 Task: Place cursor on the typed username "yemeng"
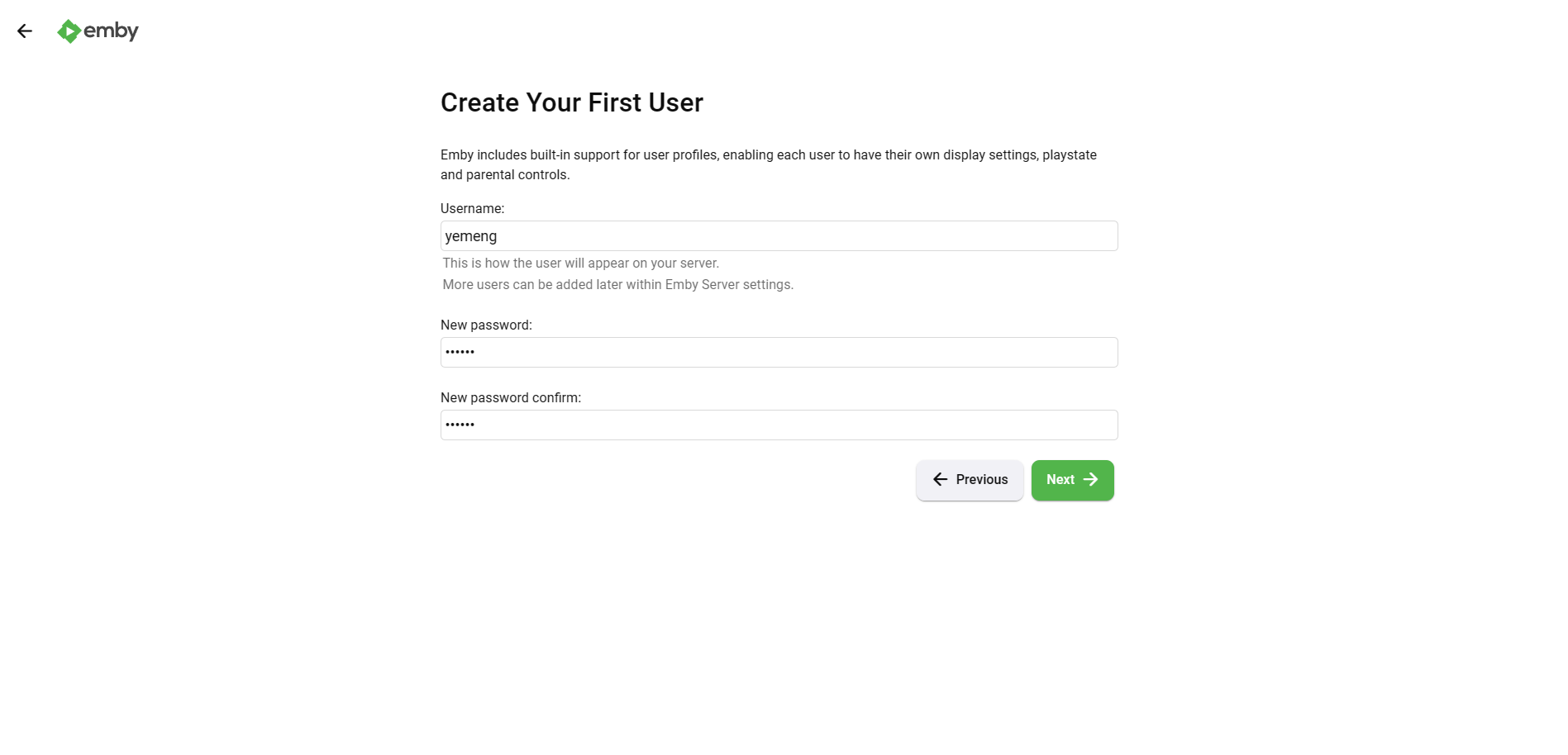point(471,236)
